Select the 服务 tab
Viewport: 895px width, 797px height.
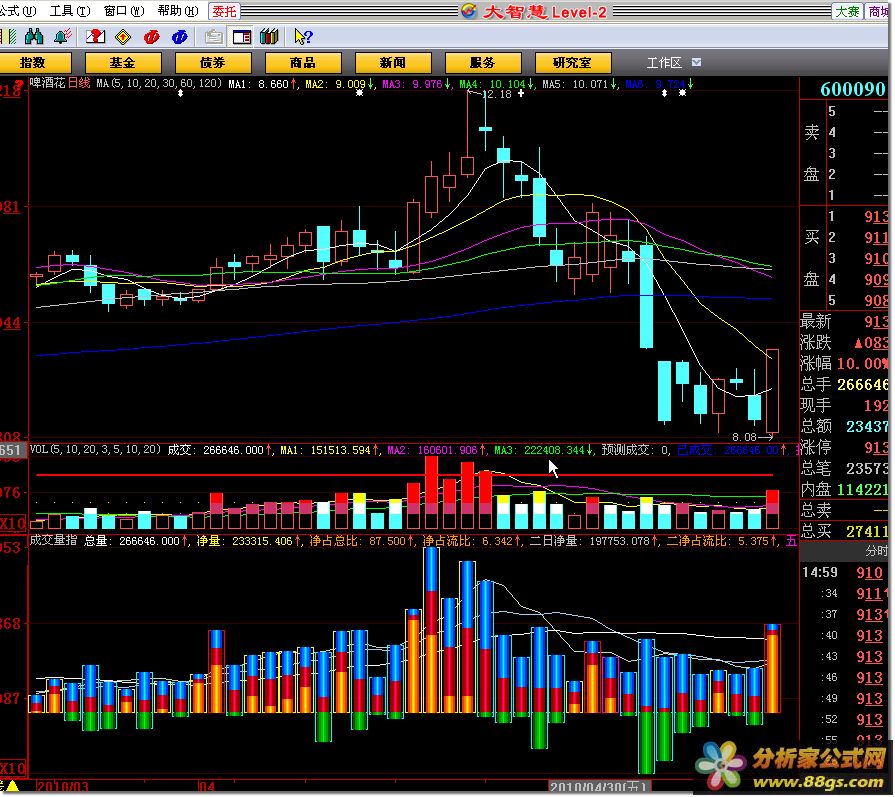point(483,63)
